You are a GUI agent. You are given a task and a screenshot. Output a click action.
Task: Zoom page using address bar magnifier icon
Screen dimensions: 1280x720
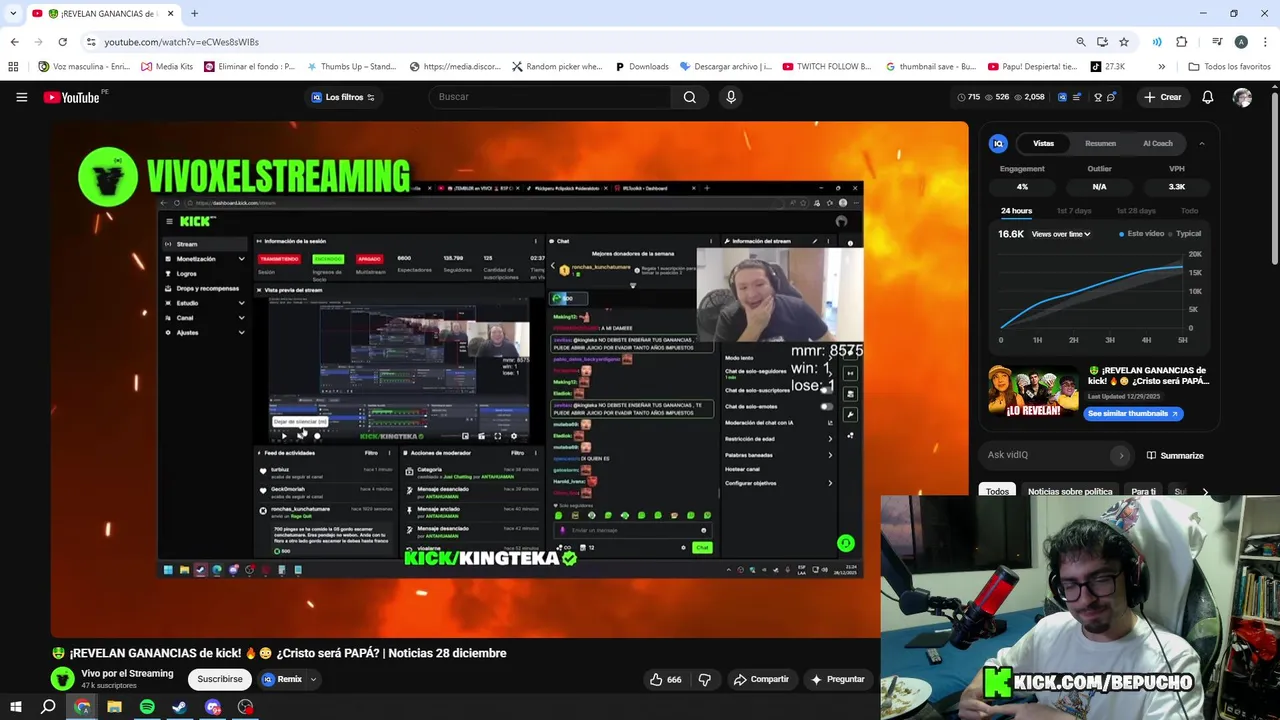[1081, 42]
